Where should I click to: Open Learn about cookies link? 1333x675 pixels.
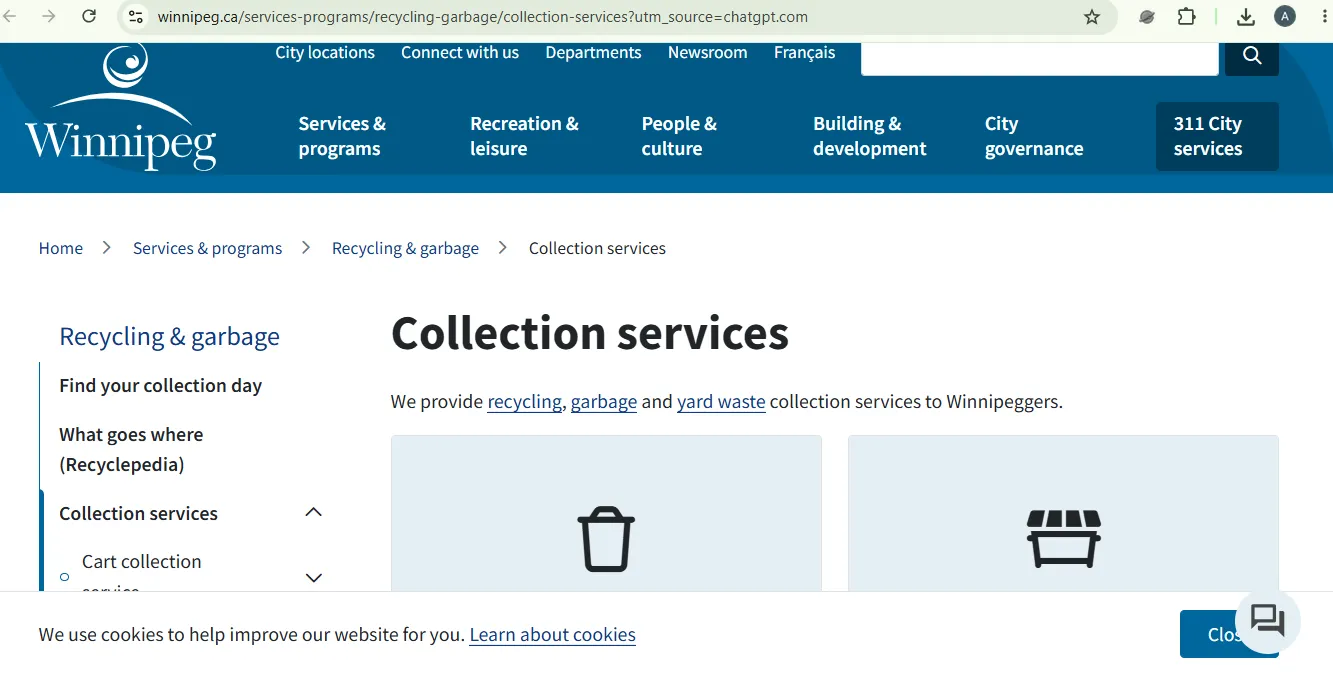552,635
